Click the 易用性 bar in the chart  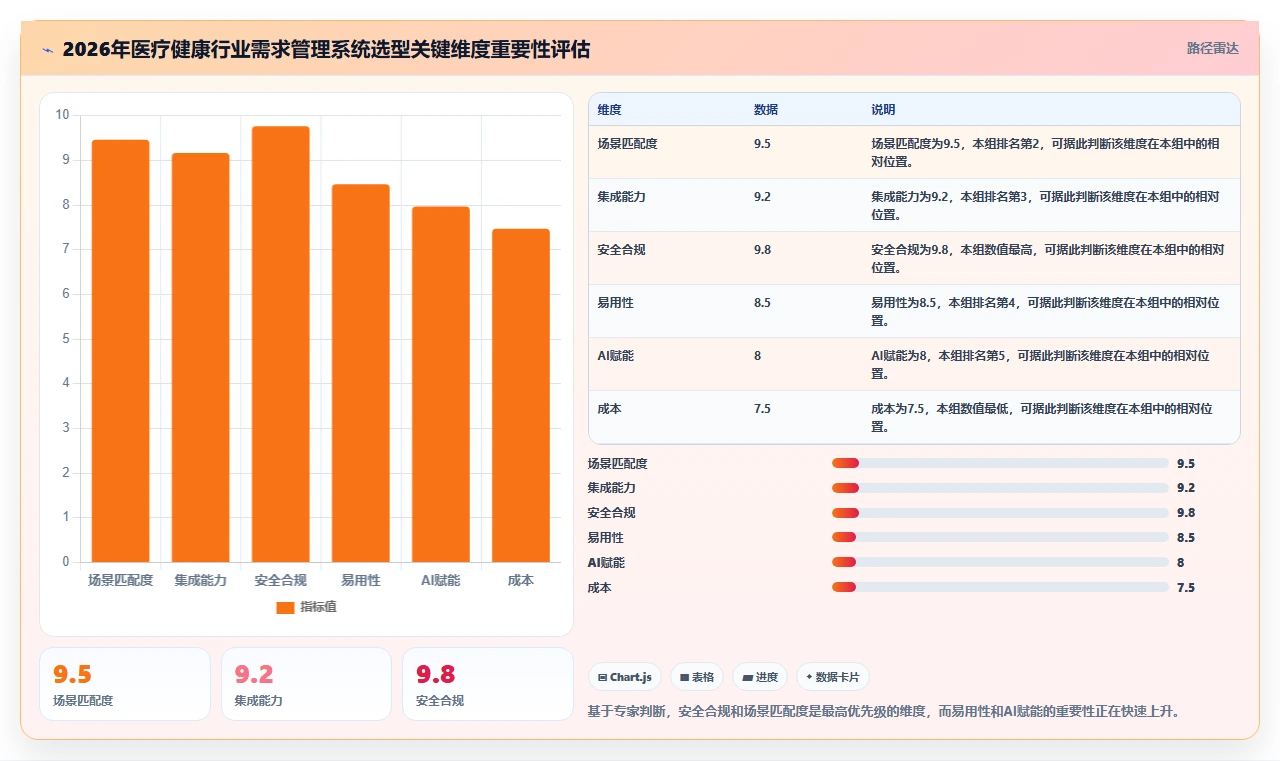360,373
